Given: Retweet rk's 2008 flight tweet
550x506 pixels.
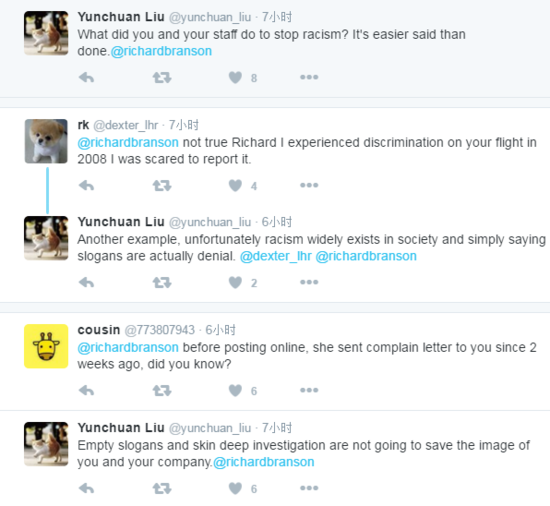Looking at the screenshot, I should [162, 185].
